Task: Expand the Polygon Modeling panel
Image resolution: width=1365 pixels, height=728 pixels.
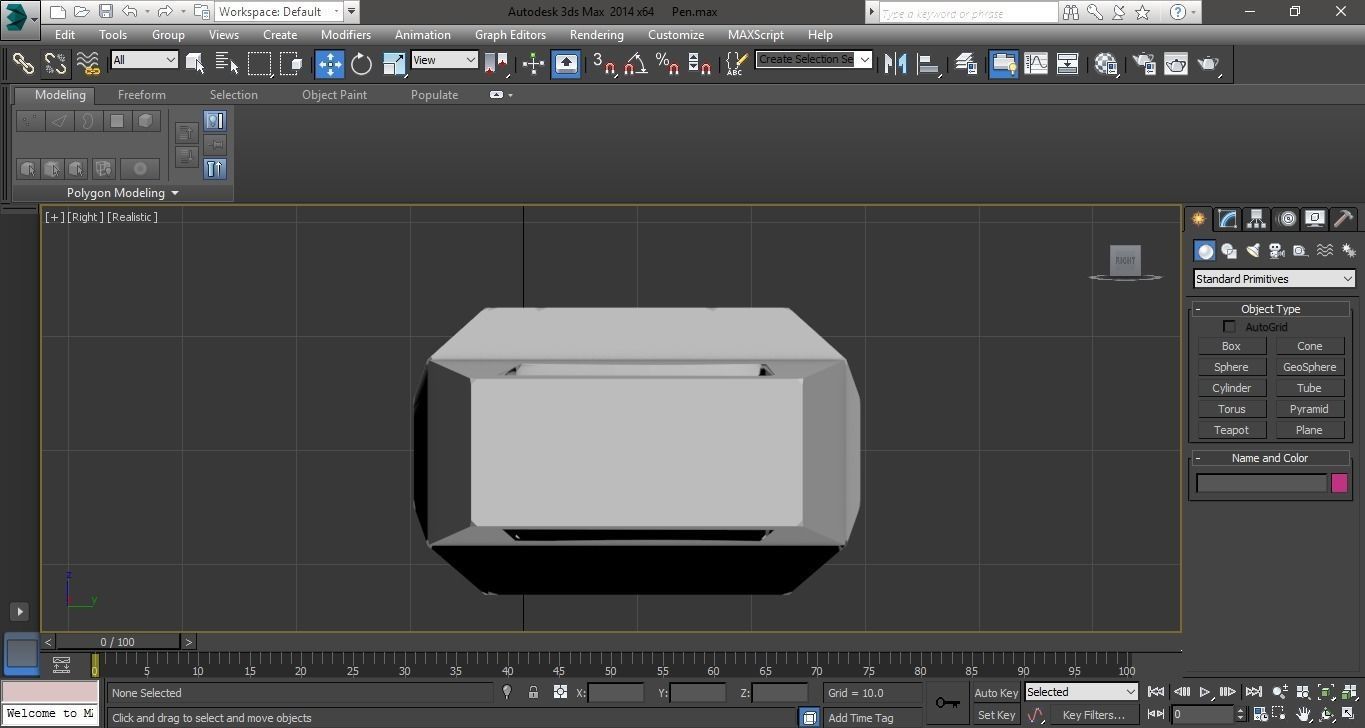Action: coord(123,193)
